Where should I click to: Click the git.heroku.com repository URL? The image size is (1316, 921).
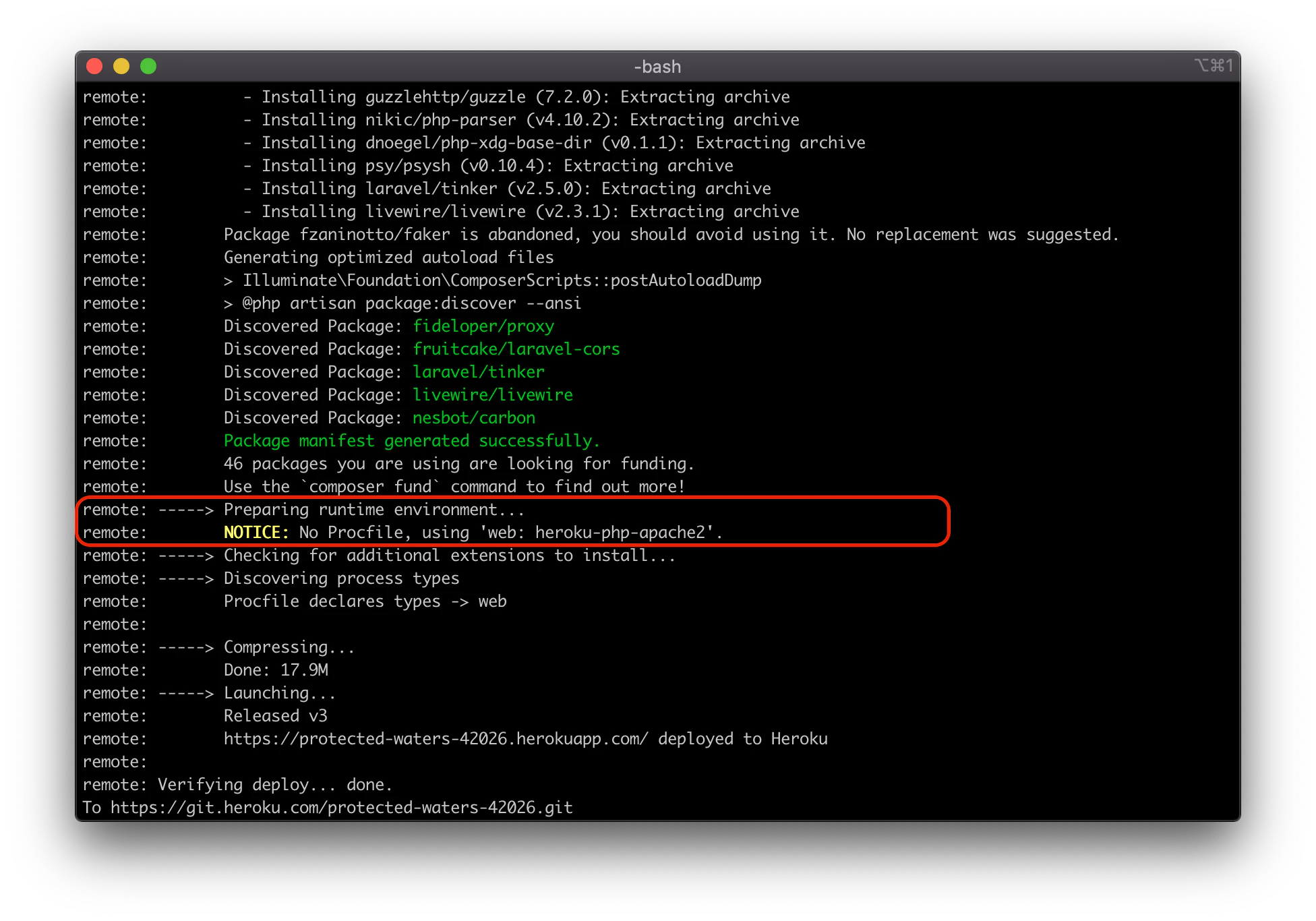[x=341, y=808]
